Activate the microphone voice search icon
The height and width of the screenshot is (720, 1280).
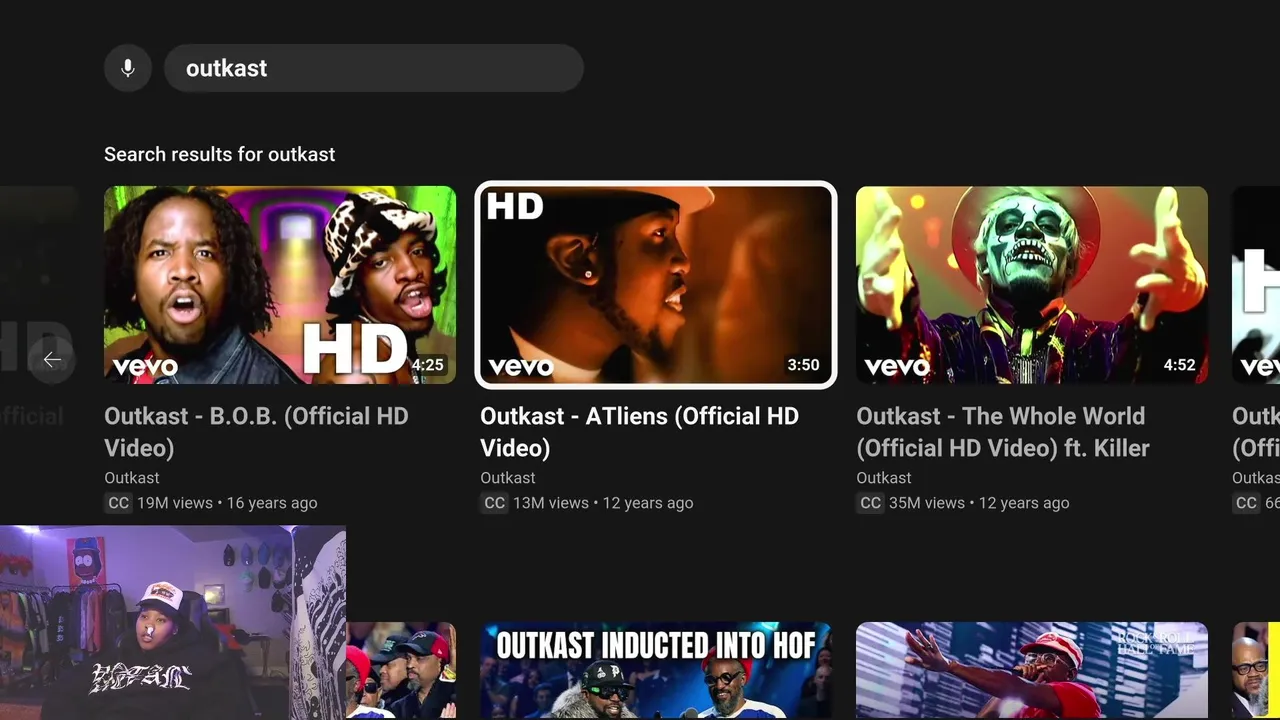point(128,68)
